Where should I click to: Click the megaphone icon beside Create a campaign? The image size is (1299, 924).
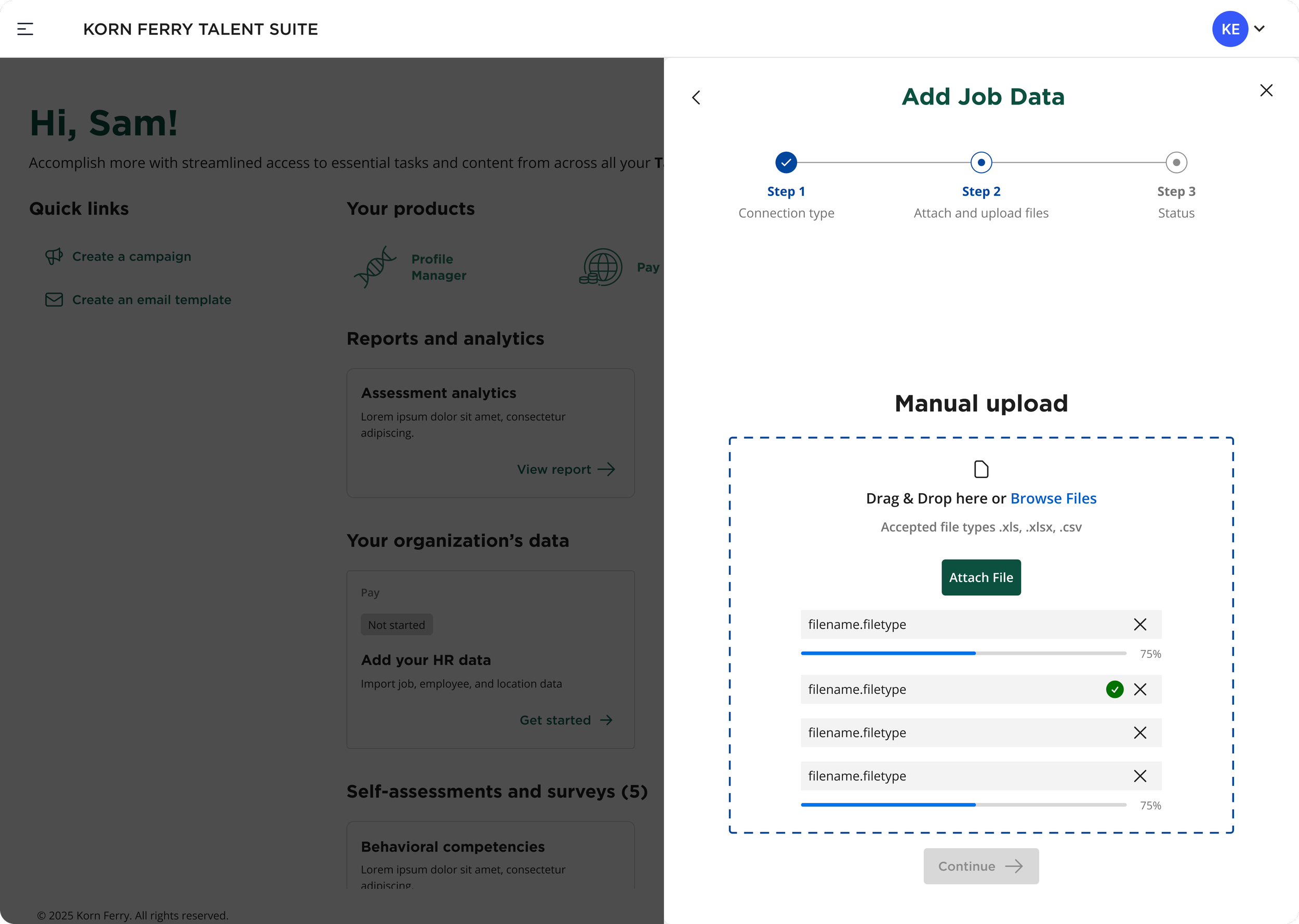click(54, 257)
